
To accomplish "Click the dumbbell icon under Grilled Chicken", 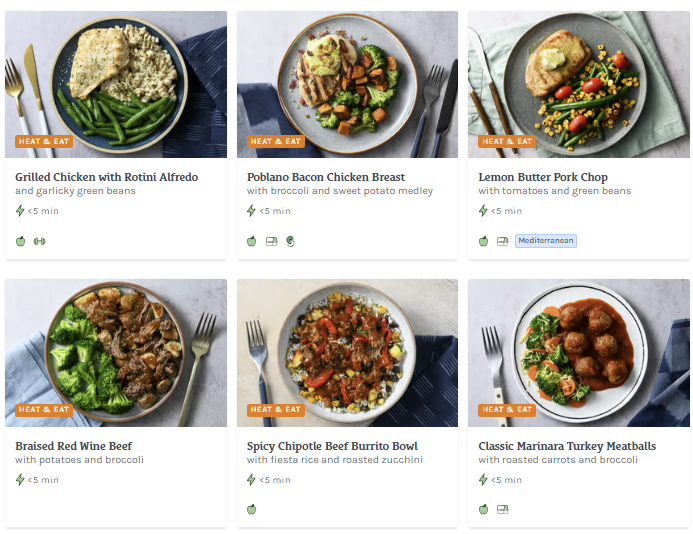I will coord(40,241).
